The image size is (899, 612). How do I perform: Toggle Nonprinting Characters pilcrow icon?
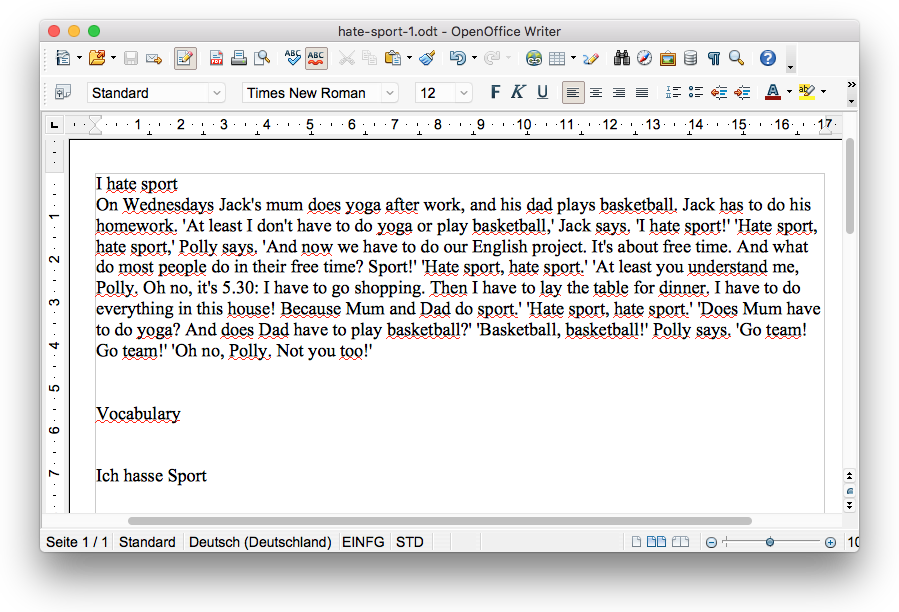pyautogui.click(x=714, y=58)
